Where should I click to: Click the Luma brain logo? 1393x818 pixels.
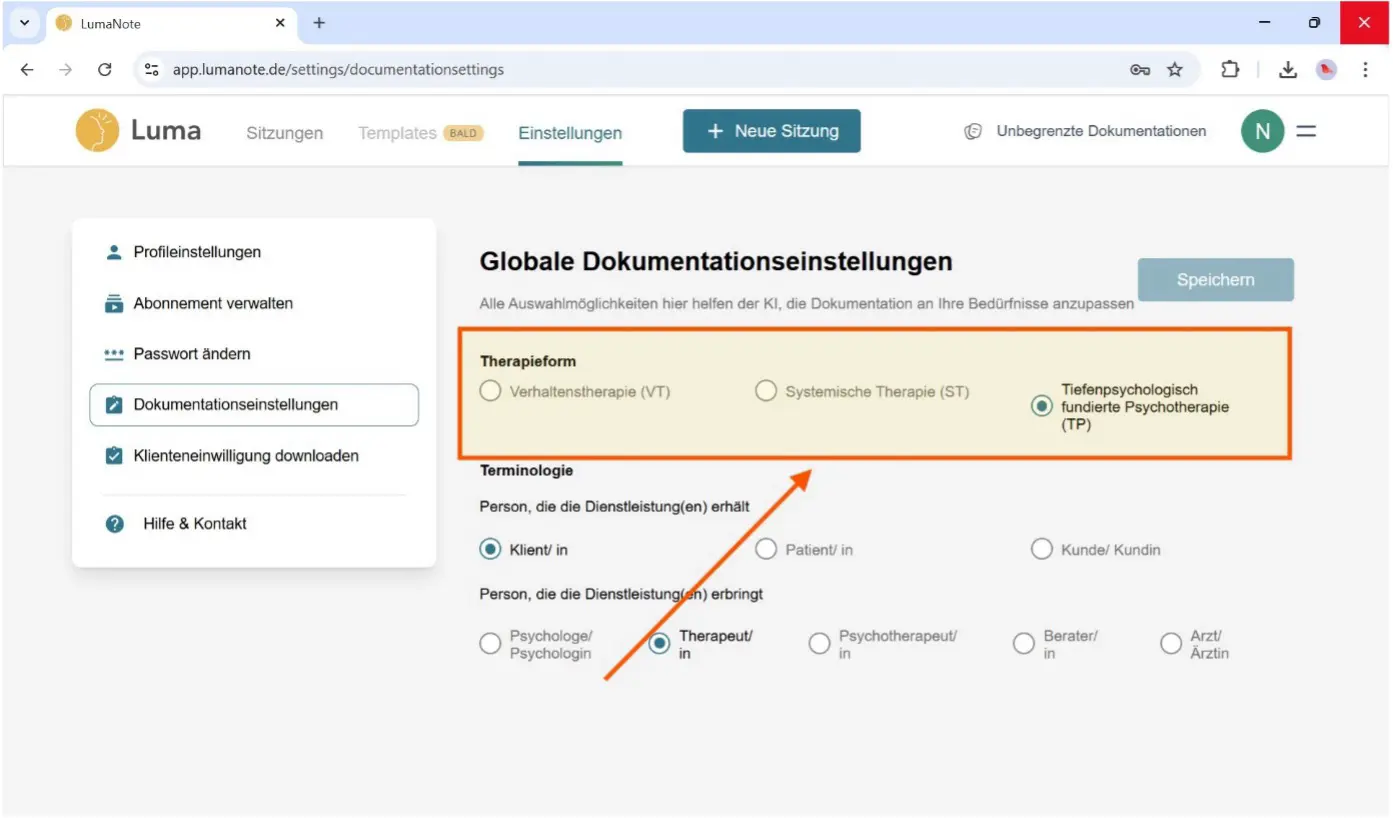pos(96,130)
